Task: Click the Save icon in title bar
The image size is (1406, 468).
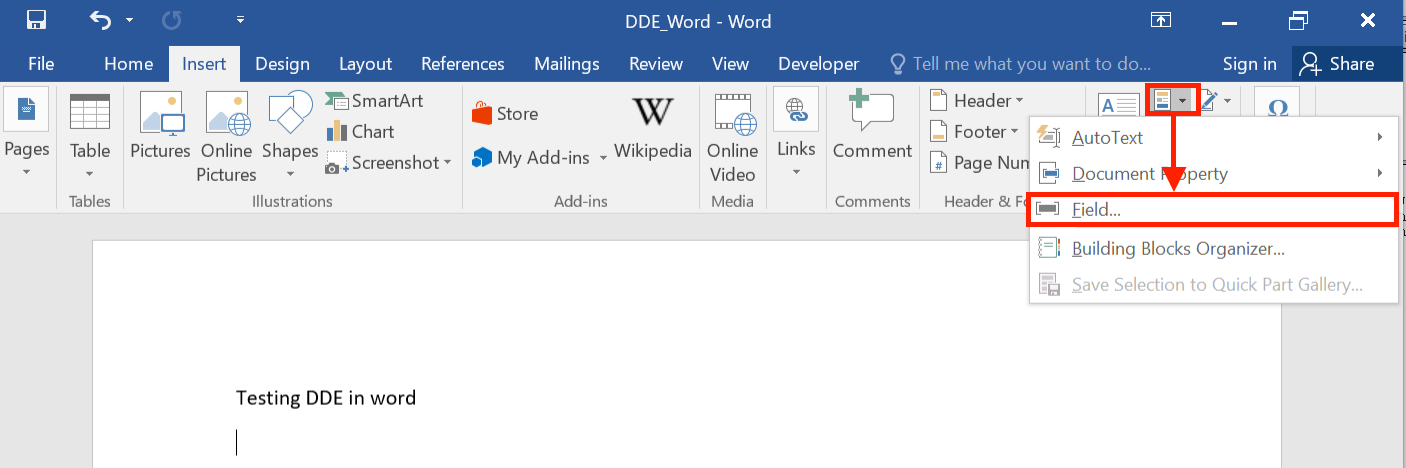Action: coord(36,20)
